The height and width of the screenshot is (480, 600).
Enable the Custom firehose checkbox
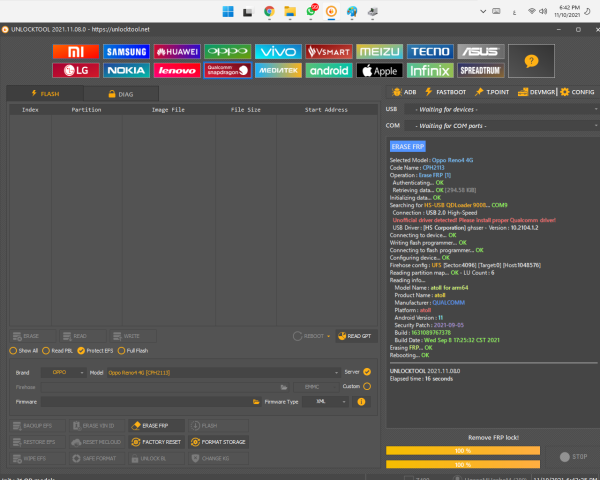367,386
